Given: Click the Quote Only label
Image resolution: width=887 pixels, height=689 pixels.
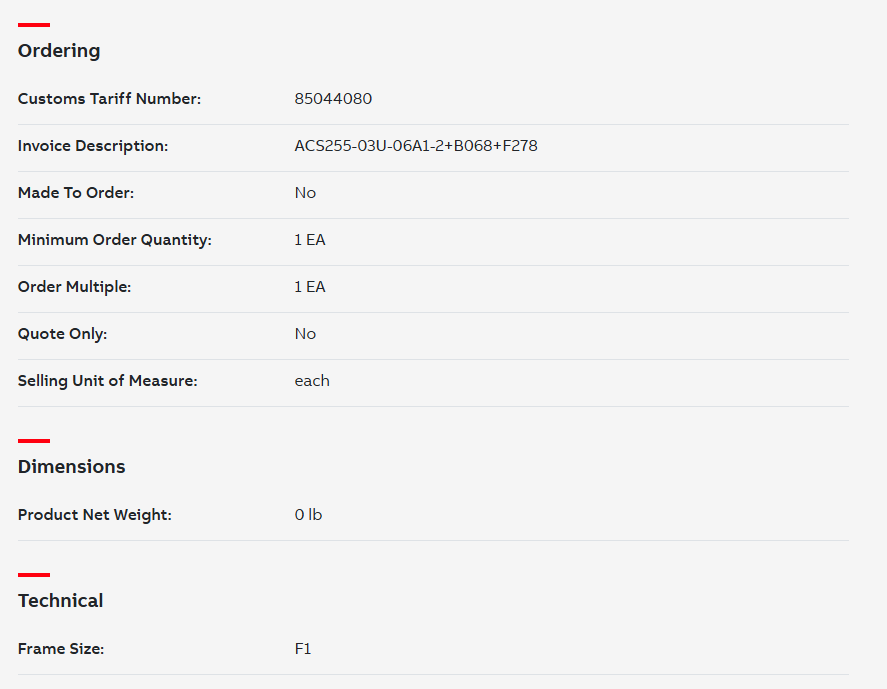Looking at the screenshot, I should click(x=62, y=333).
